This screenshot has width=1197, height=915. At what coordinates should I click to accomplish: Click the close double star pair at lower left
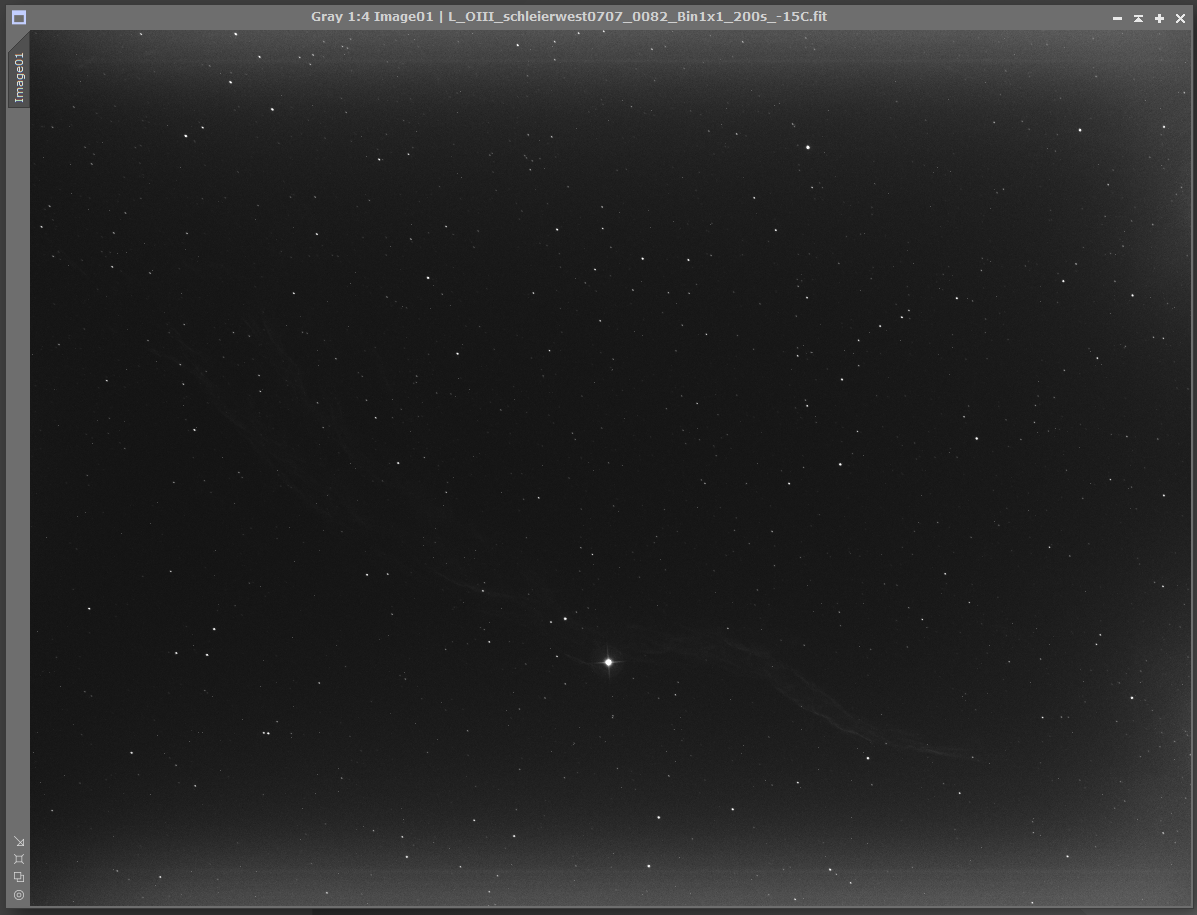click(x=266, y=733)
